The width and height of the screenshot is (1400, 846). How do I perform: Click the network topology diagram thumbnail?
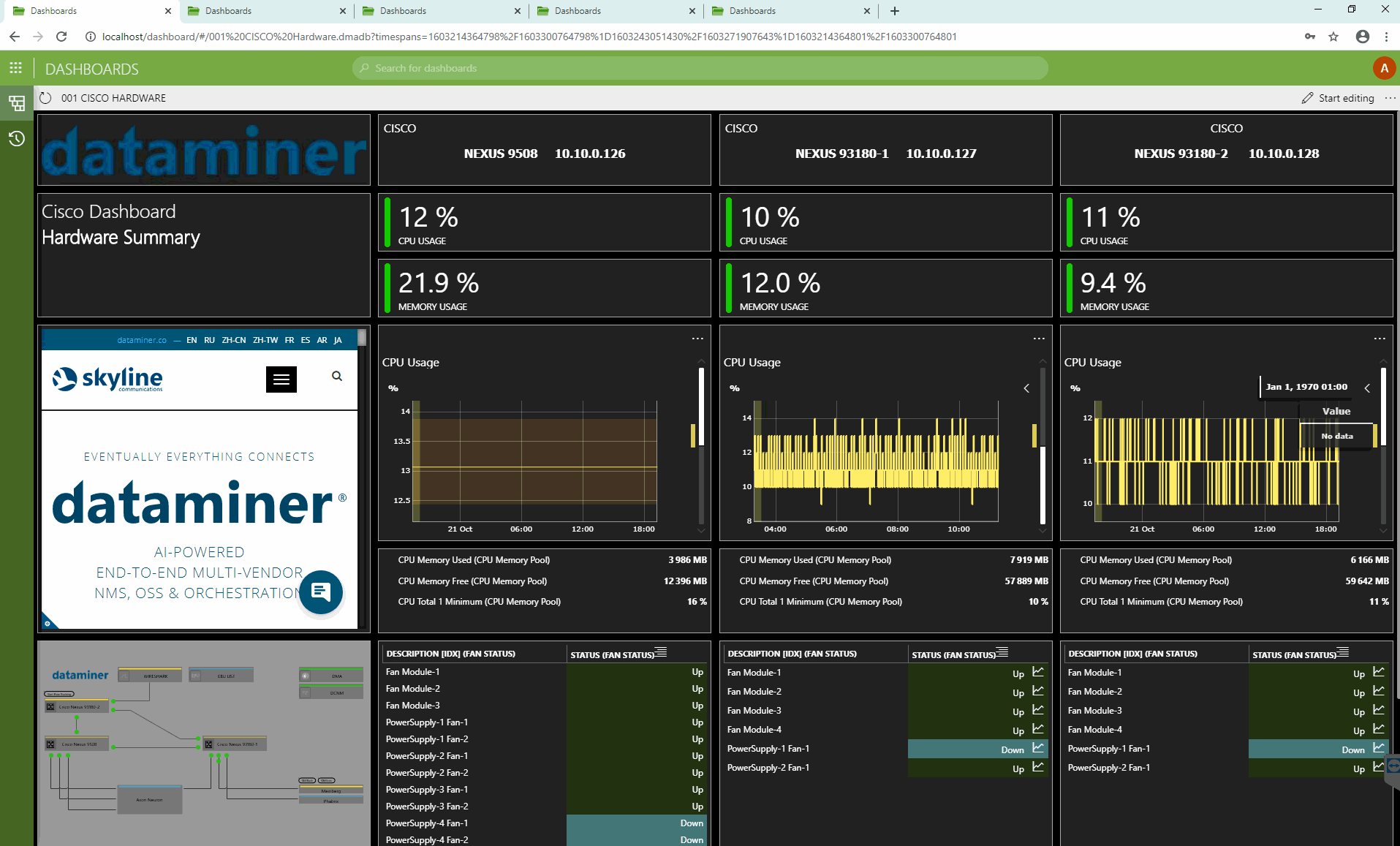[x=204, y=743]
